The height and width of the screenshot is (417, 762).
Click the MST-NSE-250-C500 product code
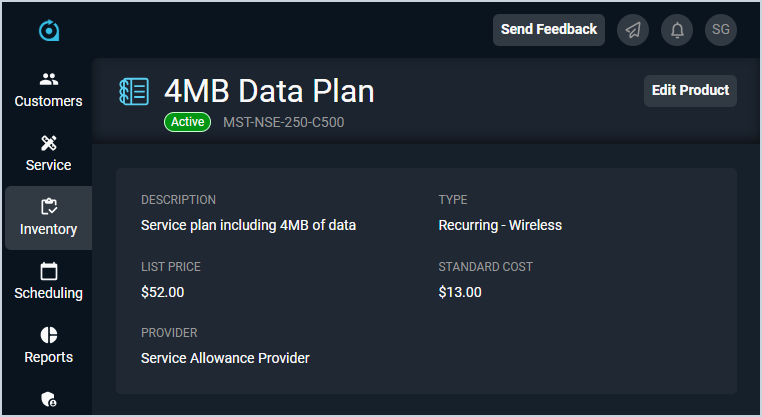(283, 122)
